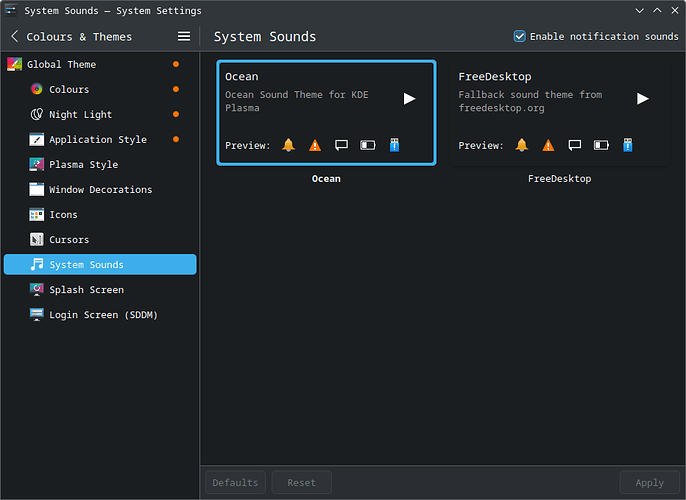Play the Ocean sound theme demo

tap(409, 98)
